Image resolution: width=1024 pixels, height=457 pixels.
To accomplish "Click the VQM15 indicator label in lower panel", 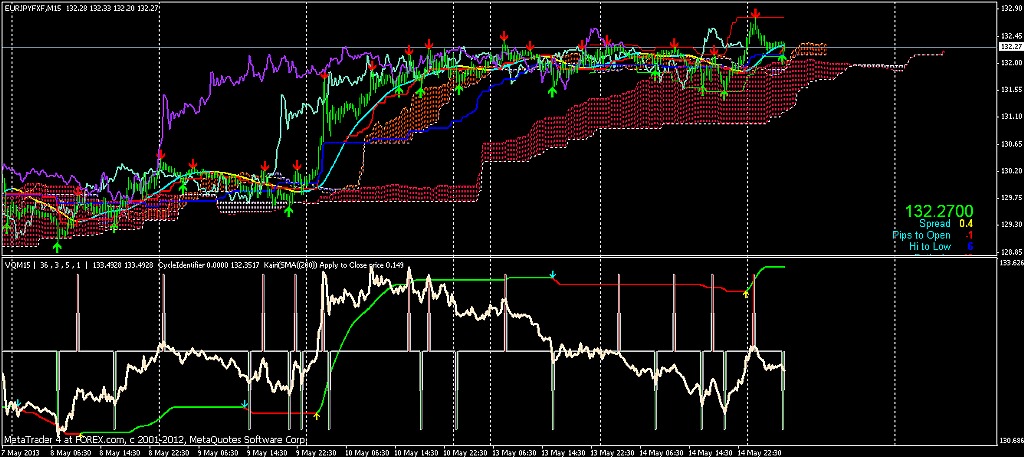I will (18, 266).
